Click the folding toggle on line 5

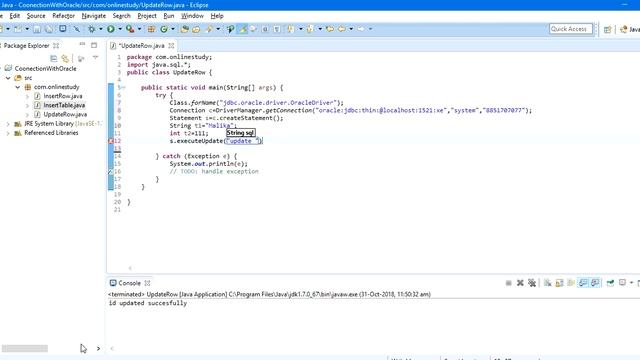(123, 87)
